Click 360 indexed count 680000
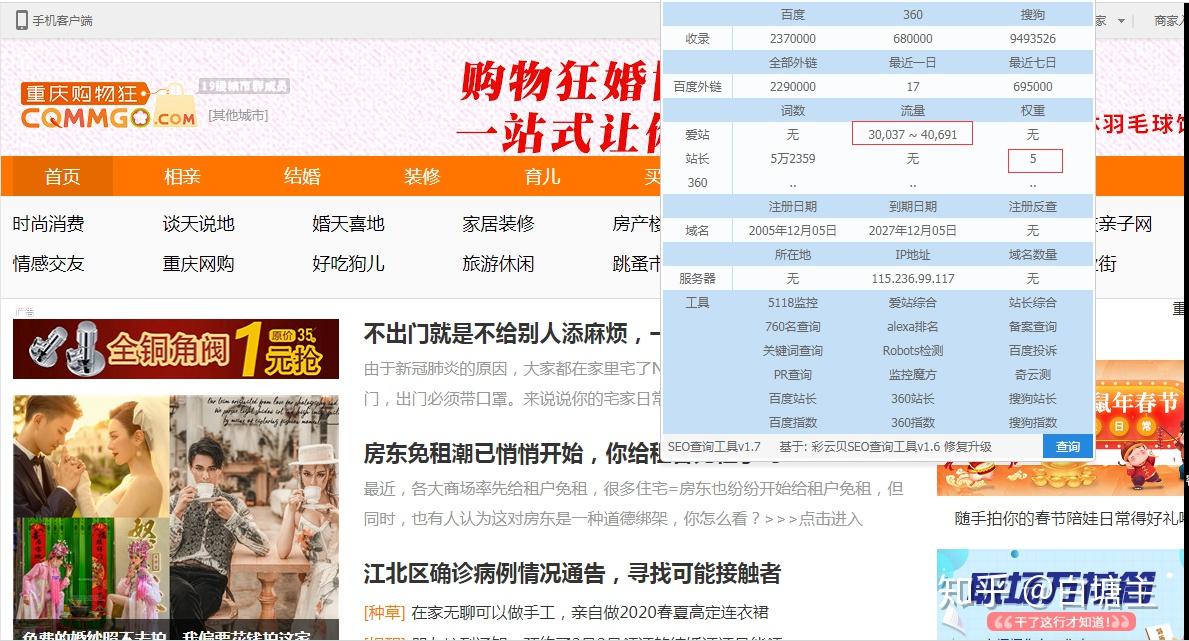This screenshot has height=641, width=1189. (x=912, y=39)
